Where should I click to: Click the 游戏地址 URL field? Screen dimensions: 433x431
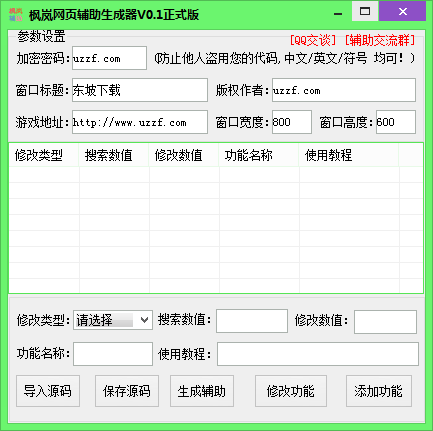click(140, 122)
